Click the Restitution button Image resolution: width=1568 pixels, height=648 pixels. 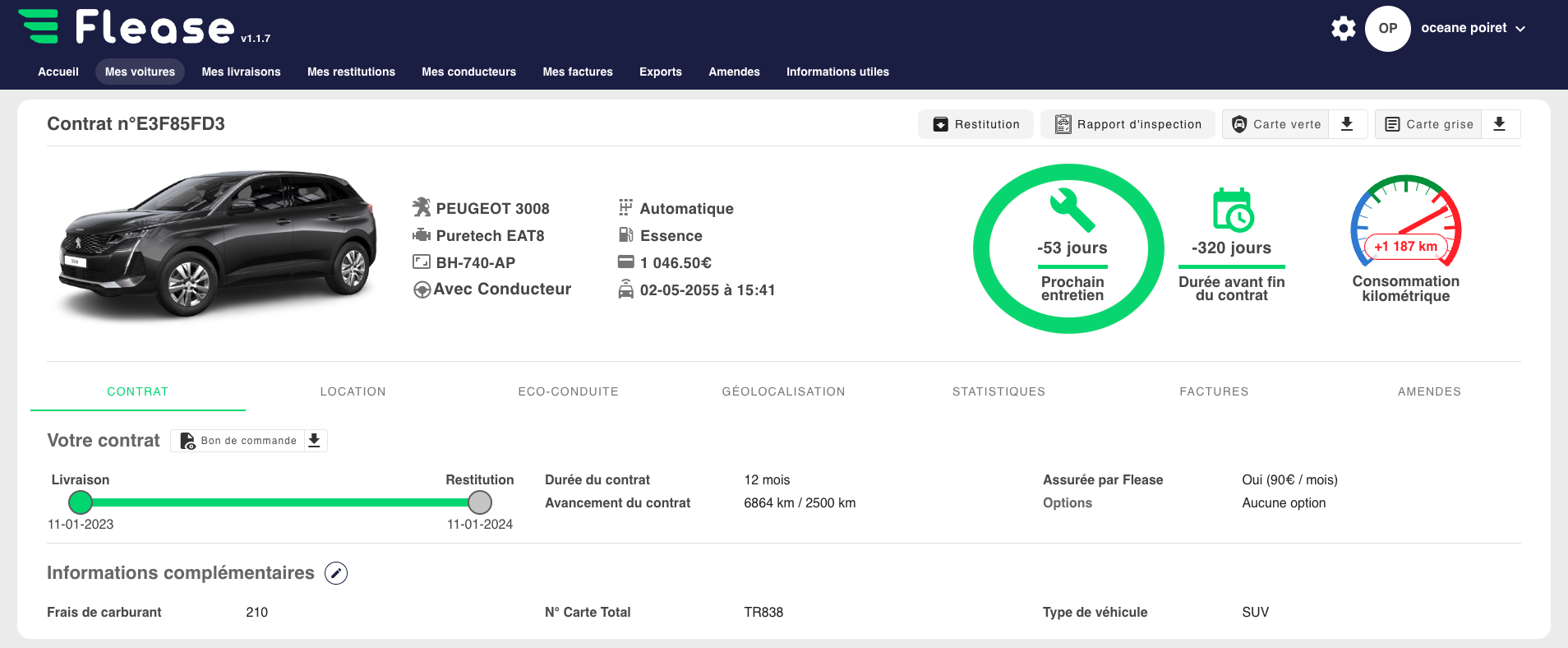pos(975,124)
